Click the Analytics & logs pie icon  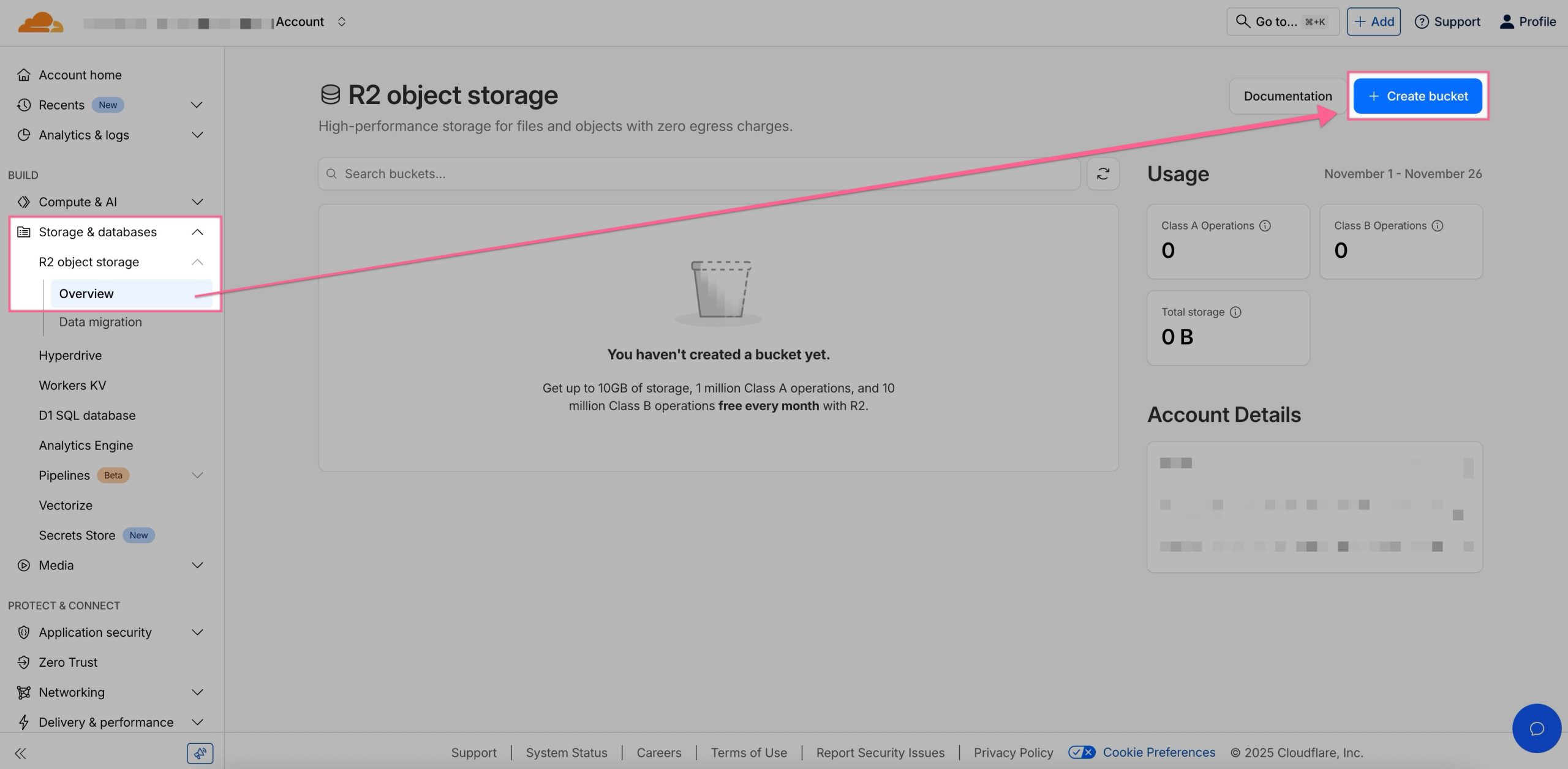24,135
